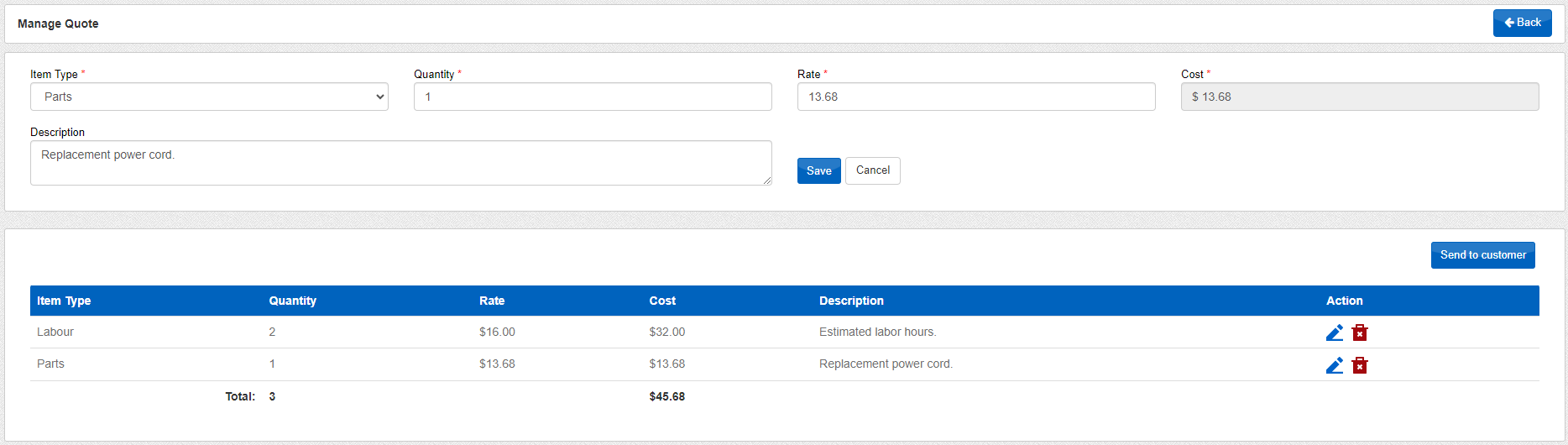Image resolution: width=1568 pixels, height=445 pixels.
Task: Open the Item Type dropdown
Action: (209, 97)
